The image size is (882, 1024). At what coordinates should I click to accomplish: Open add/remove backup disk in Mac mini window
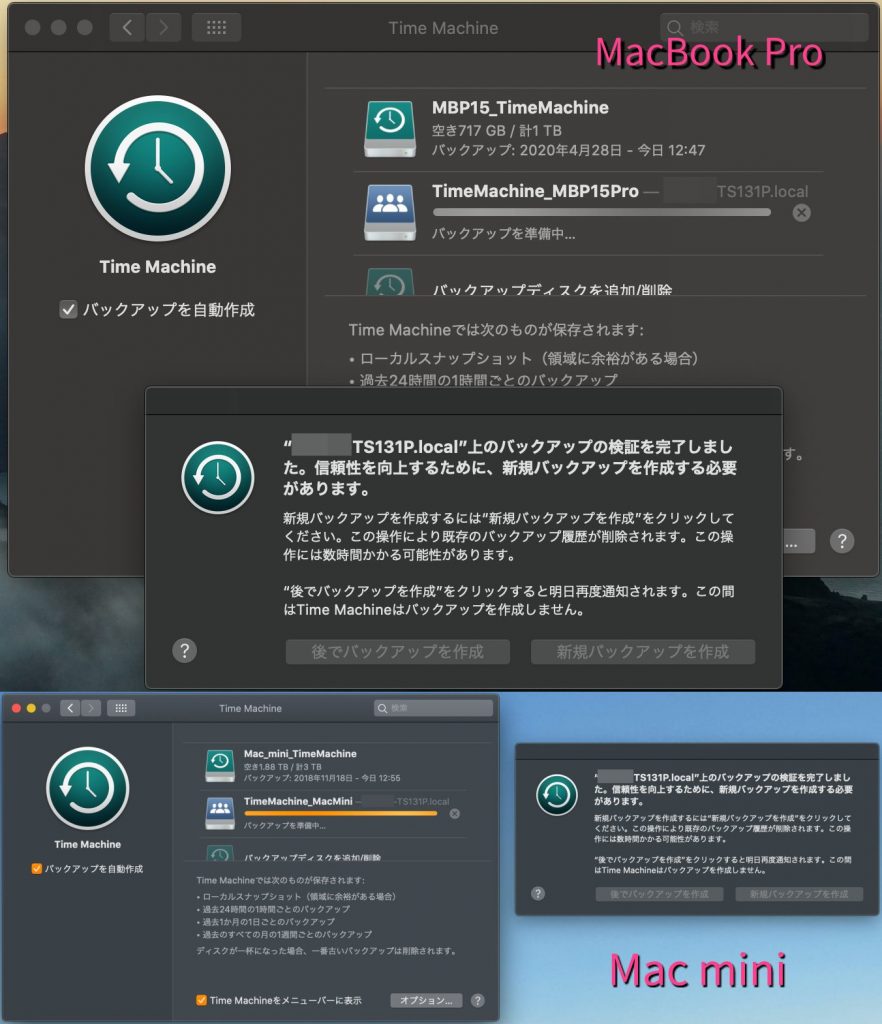[312, 857]
